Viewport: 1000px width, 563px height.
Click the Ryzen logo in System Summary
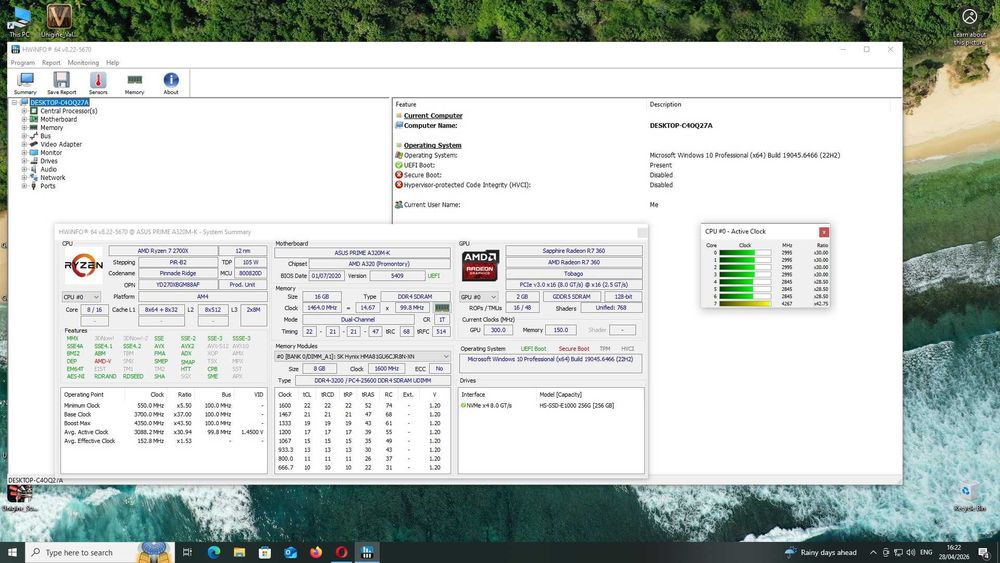[83, 265]
